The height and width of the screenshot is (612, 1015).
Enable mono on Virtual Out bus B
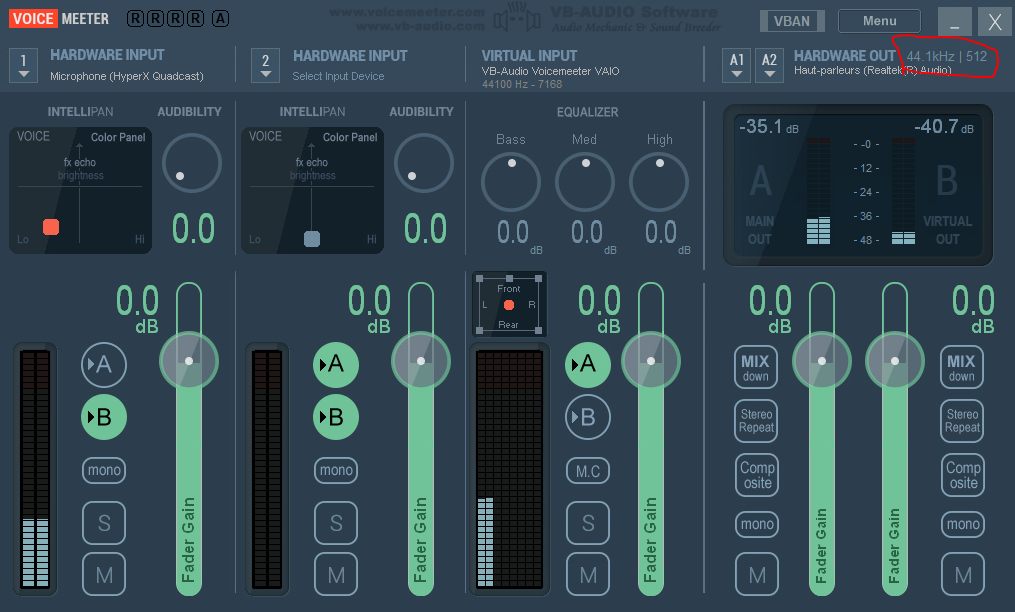pos(963,524)
